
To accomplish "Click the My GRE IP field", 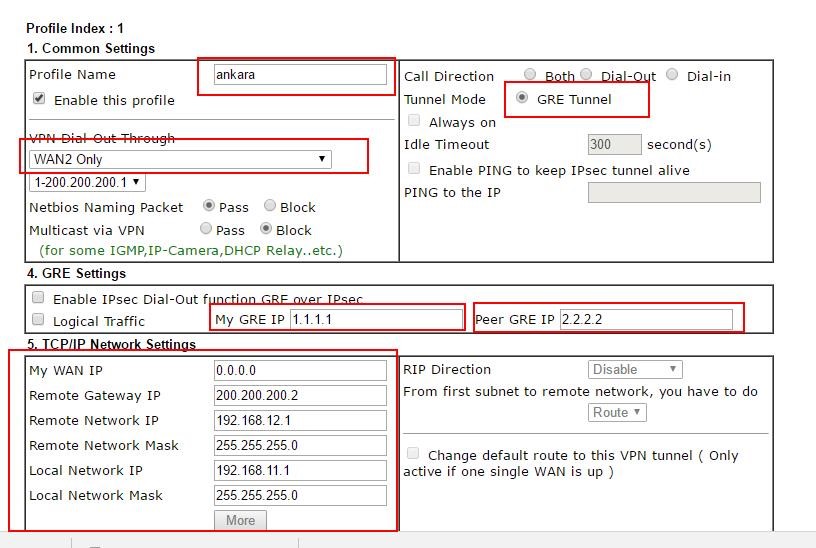I will [376, 319].
